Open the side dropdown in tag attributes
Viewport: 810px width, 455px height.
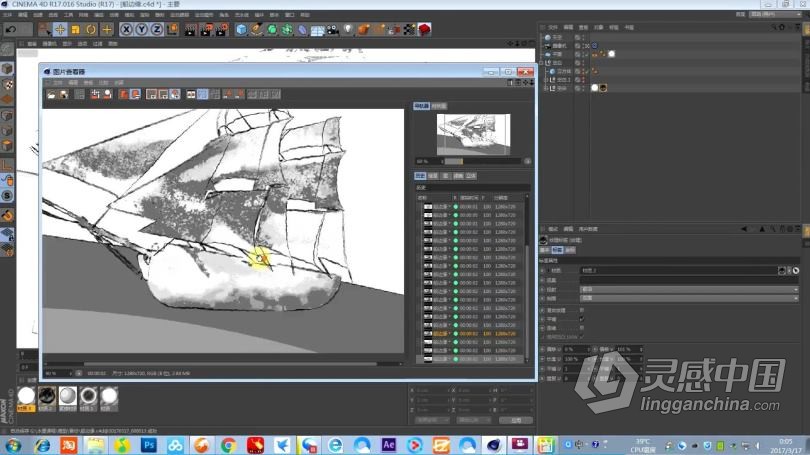point(689,299)
